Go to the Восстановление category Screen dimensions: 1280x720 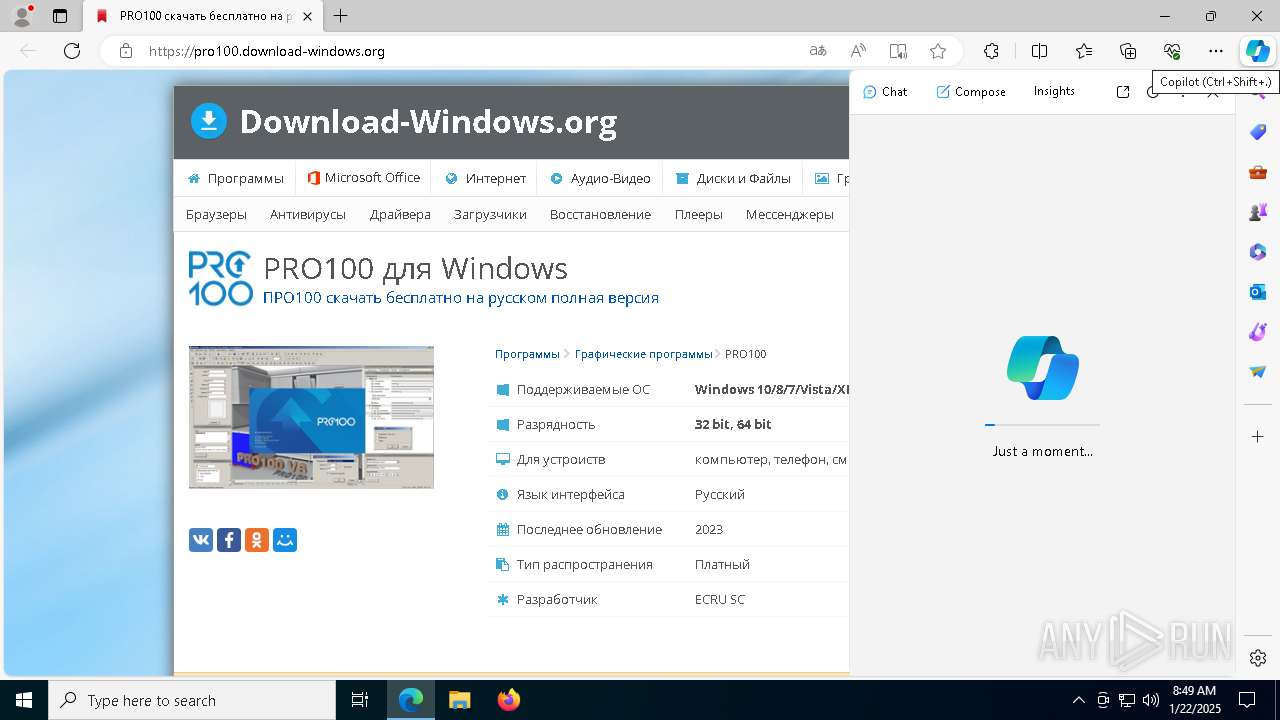(600, 214)
